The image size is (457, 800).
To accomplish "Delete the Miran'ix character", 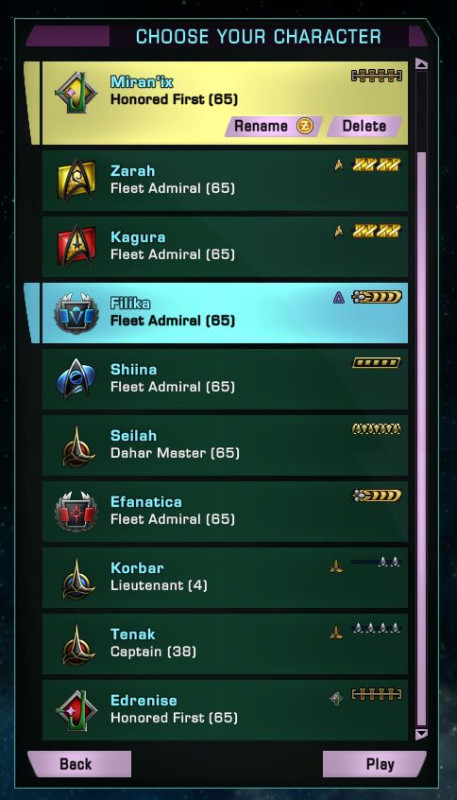I will tap(364, 126).
